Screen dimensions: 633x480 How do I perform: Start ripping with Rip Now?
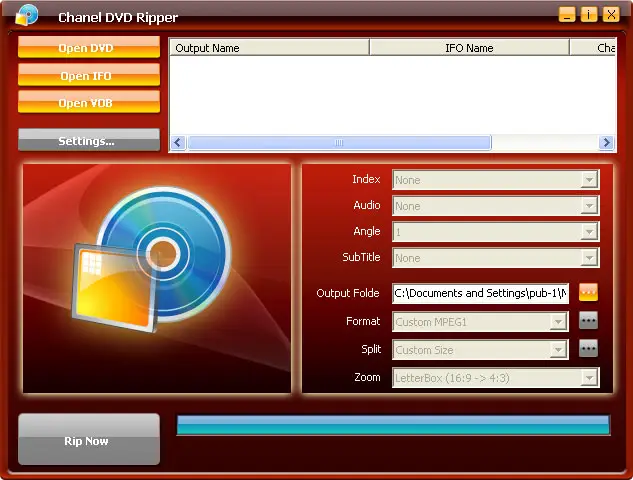click(89, 439)
